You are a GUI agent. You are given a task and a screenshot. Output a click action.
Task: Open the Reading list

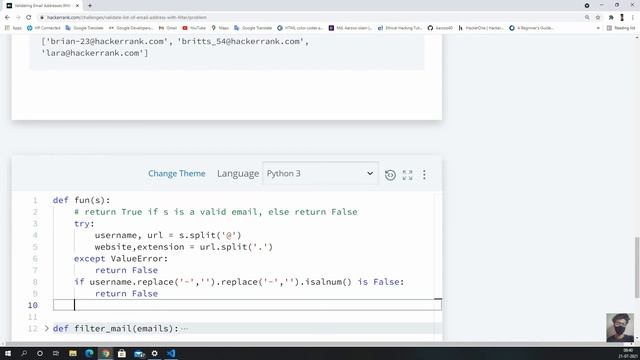click(621, 28)
